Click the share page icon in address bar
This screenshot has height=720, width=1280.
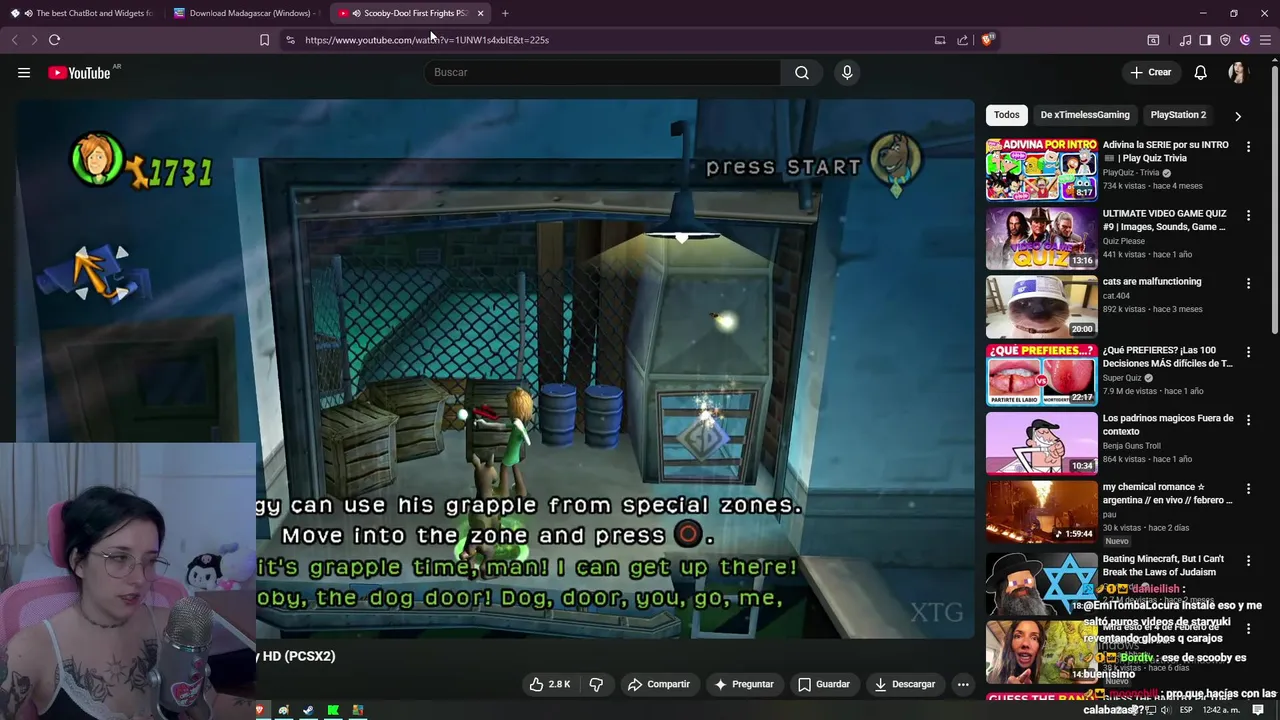[962, 40]
